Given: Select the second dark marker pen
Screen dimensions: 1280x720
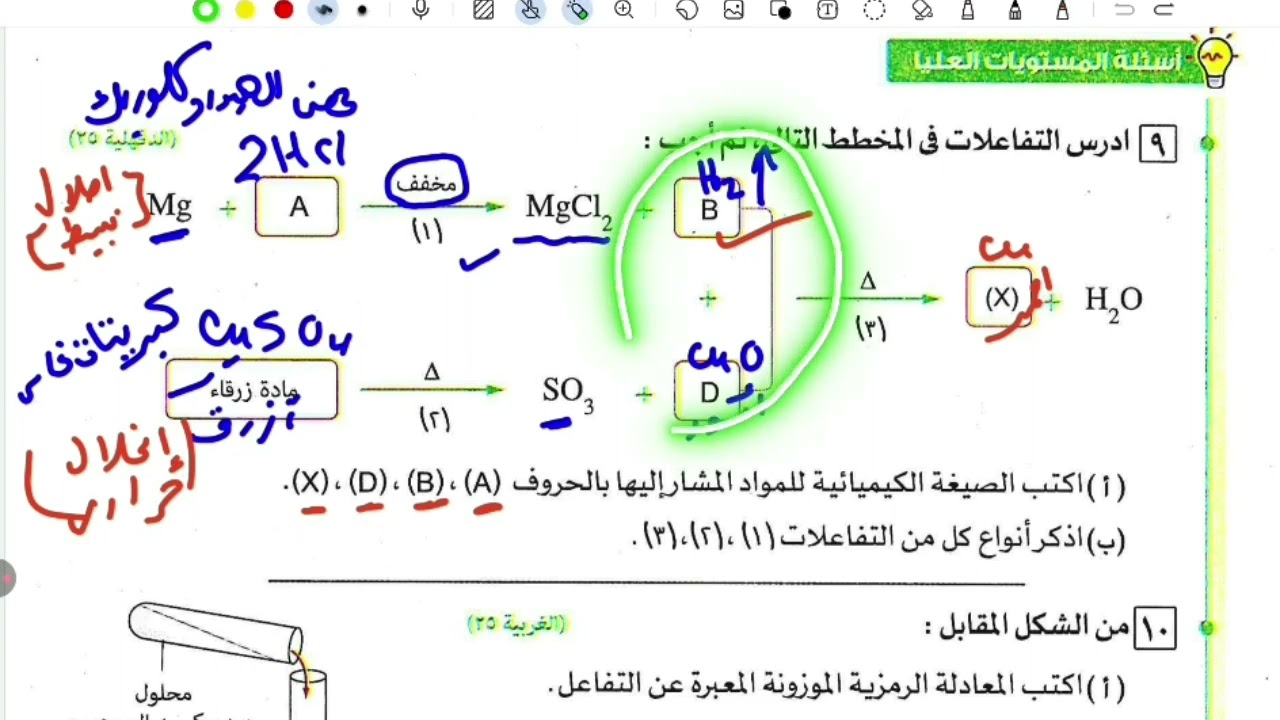Looking at the screenshot, I should click(x=1015, y=10).
